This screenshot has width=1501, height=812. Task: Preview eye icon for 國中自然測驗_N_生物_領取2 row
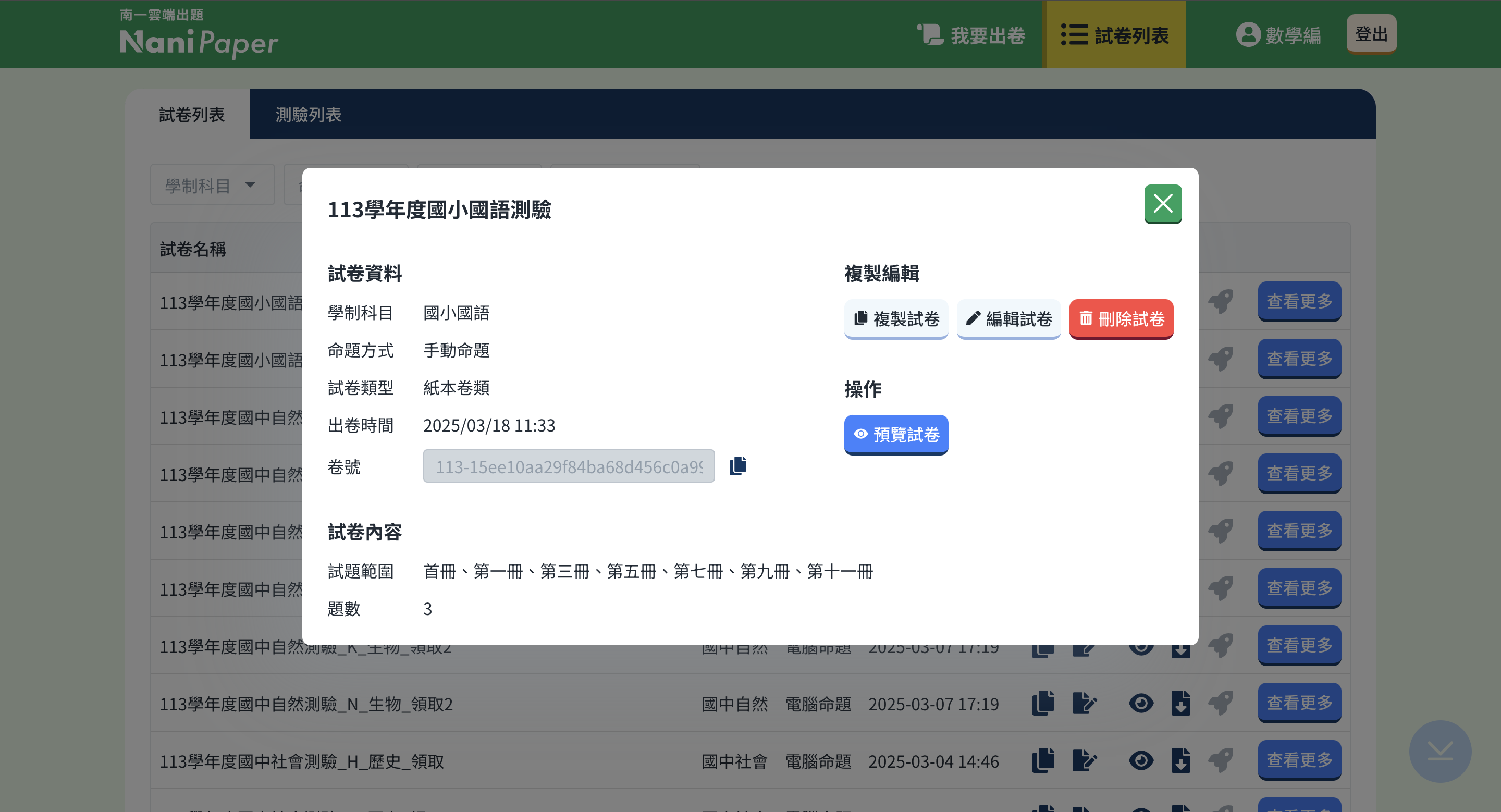tap(1141, 703)
